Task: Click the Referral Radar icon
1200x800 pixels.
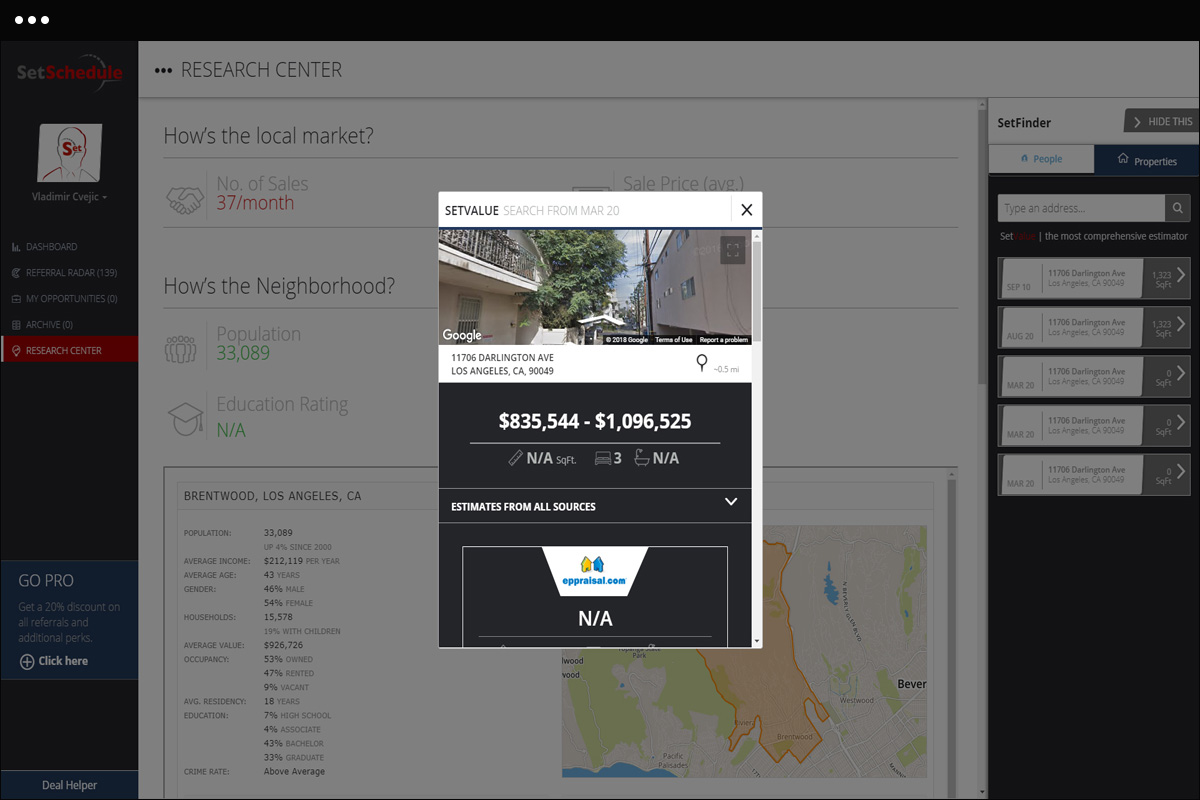Action: pos(16,273)
